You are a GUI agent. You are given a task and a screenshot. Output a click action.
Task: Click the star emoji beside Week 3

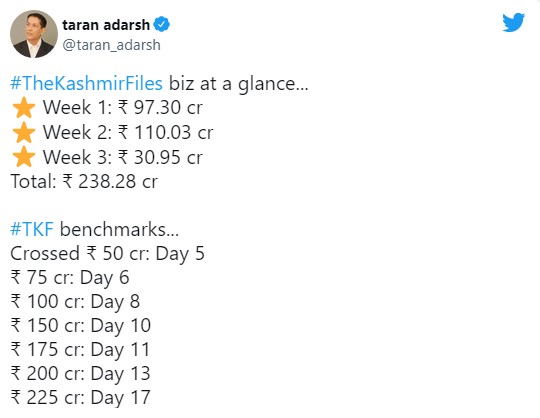click(x=24, y=157)
